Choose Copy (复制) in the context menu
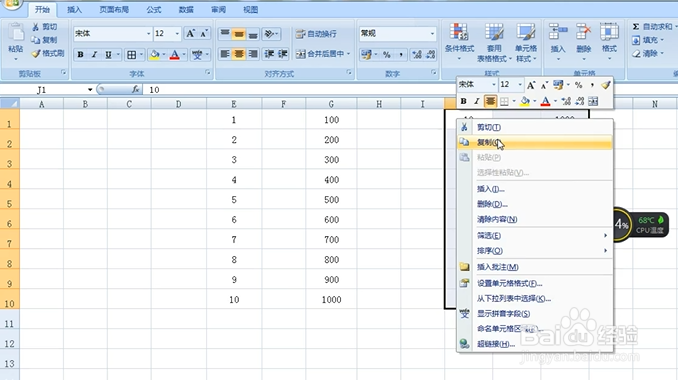Viewport: 678px width, 380px height. tap(535, 142)
